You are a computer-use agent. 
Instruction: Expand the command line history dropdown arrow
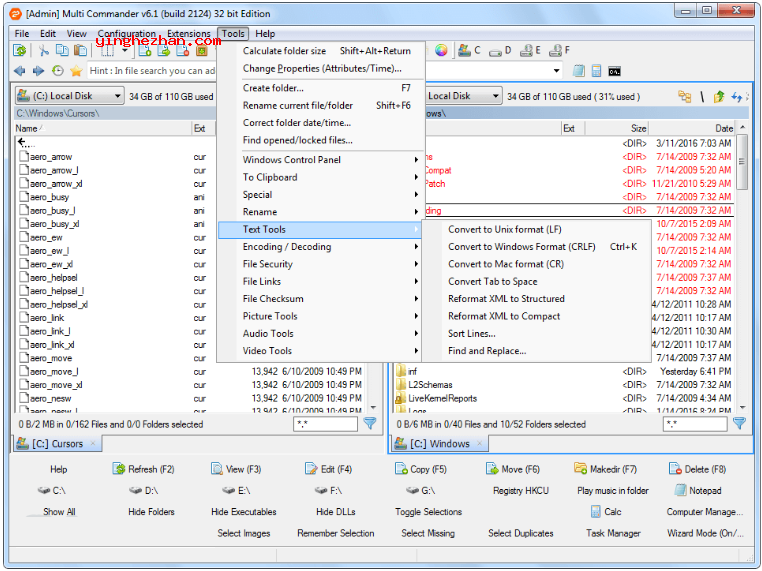click(x=555, y=71)
